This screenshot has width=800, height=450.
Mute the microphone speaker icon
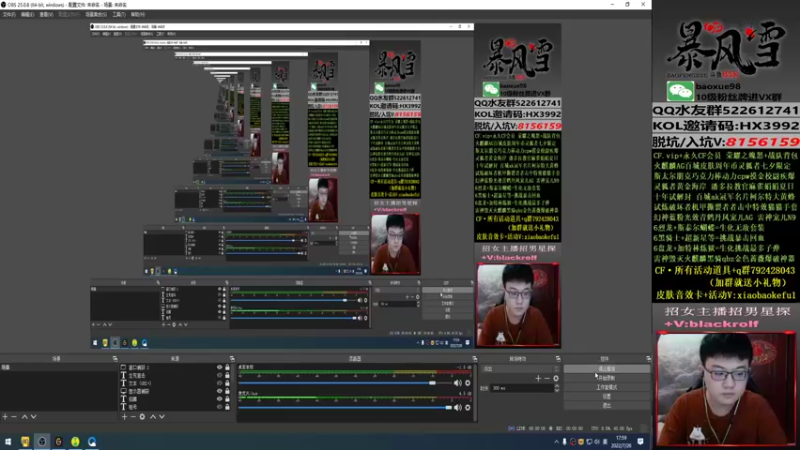[458, 408]
